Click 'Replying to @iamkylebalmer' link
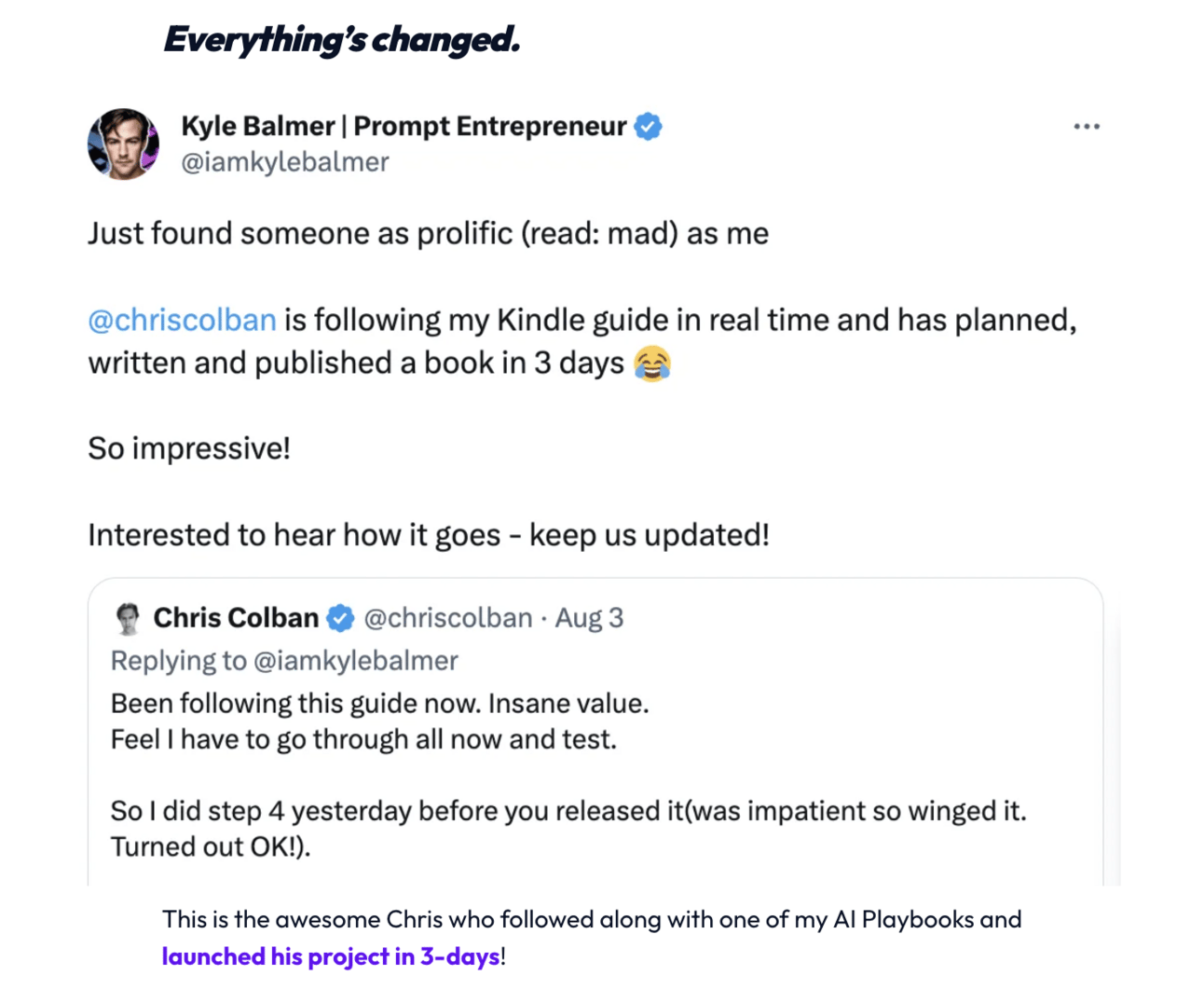The width and height of the screenshot is (1204, 989). 284,661
